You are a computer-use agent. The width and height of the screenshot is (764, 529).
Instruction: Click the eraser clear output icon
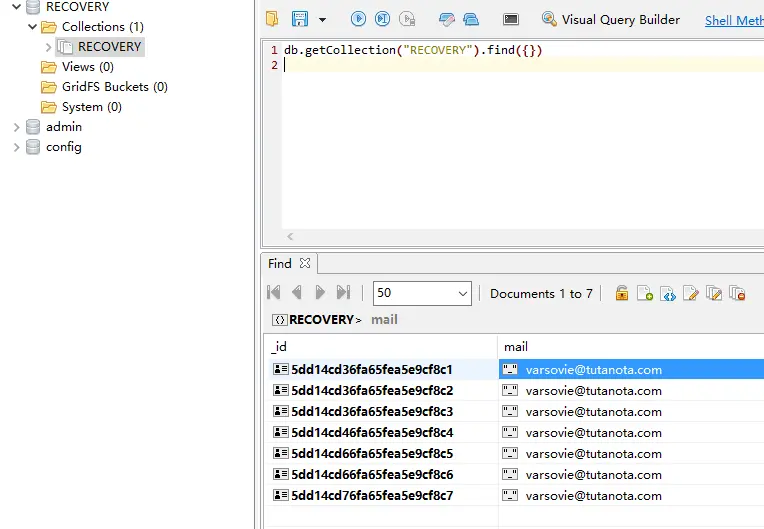[x=446, y=19]
